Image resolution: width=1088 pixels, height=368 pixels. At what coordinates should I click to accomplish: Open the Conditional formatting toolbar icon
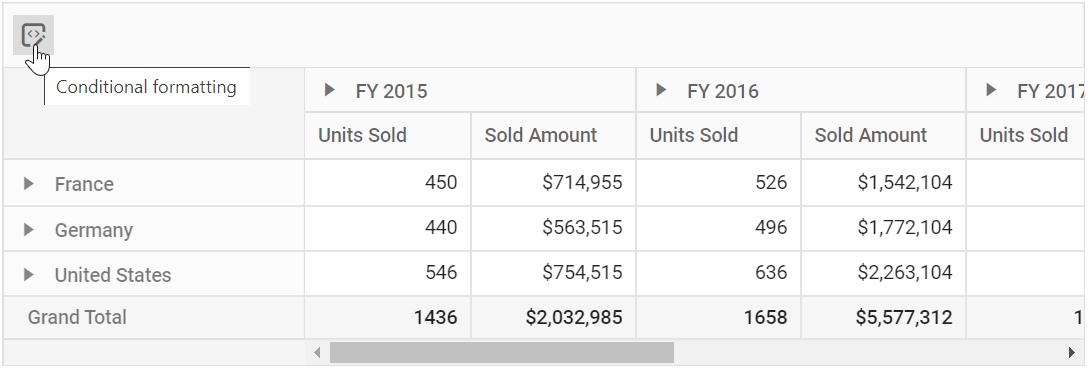33,35
